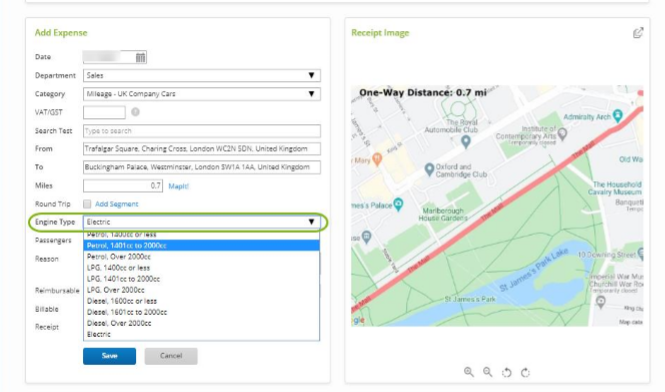665x392 pixels.
Task: Zoom out of the receipt image
Action: click(488, 372)
